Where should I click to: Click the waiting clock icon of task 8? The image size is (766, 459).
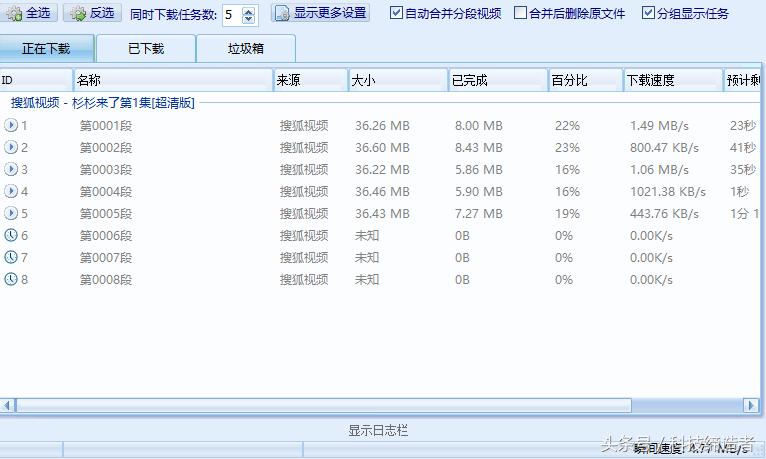pyautogui.click(x=11, y=279)
